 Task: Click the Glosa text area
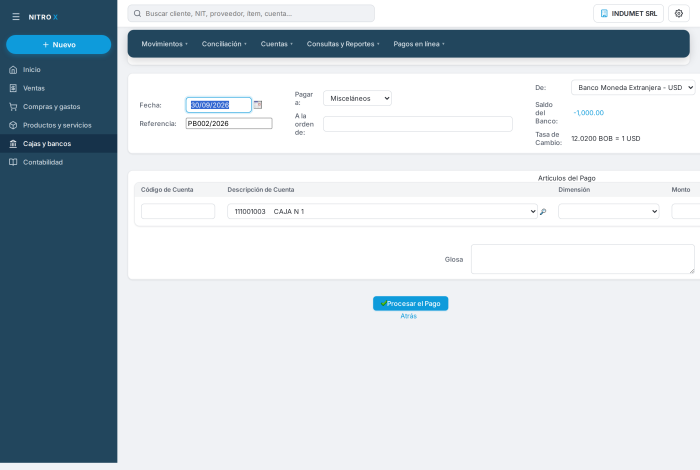tap(583, 259)
